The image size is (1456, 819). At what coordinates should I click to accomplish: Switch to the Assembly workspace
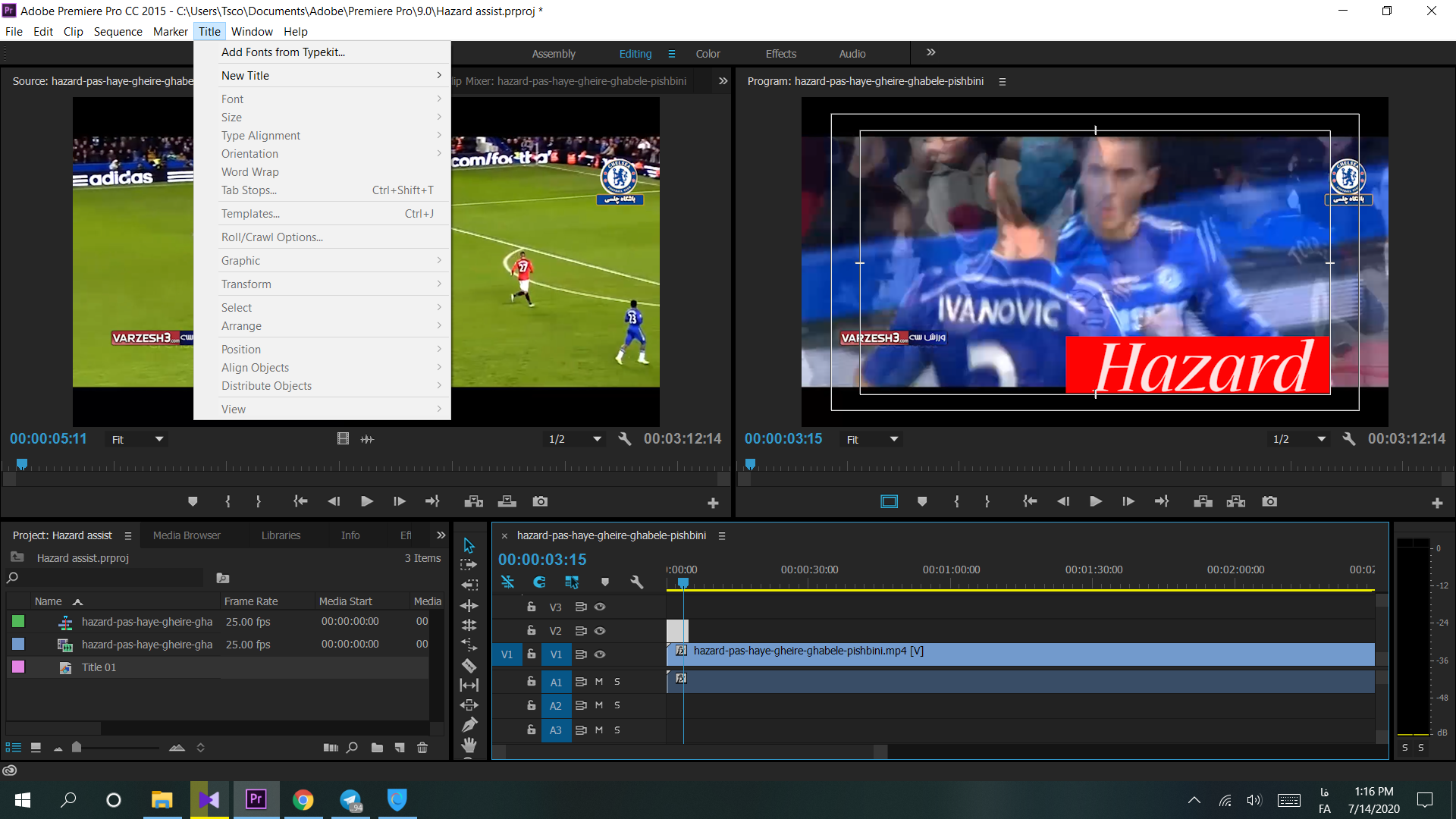tap(554, 53)
